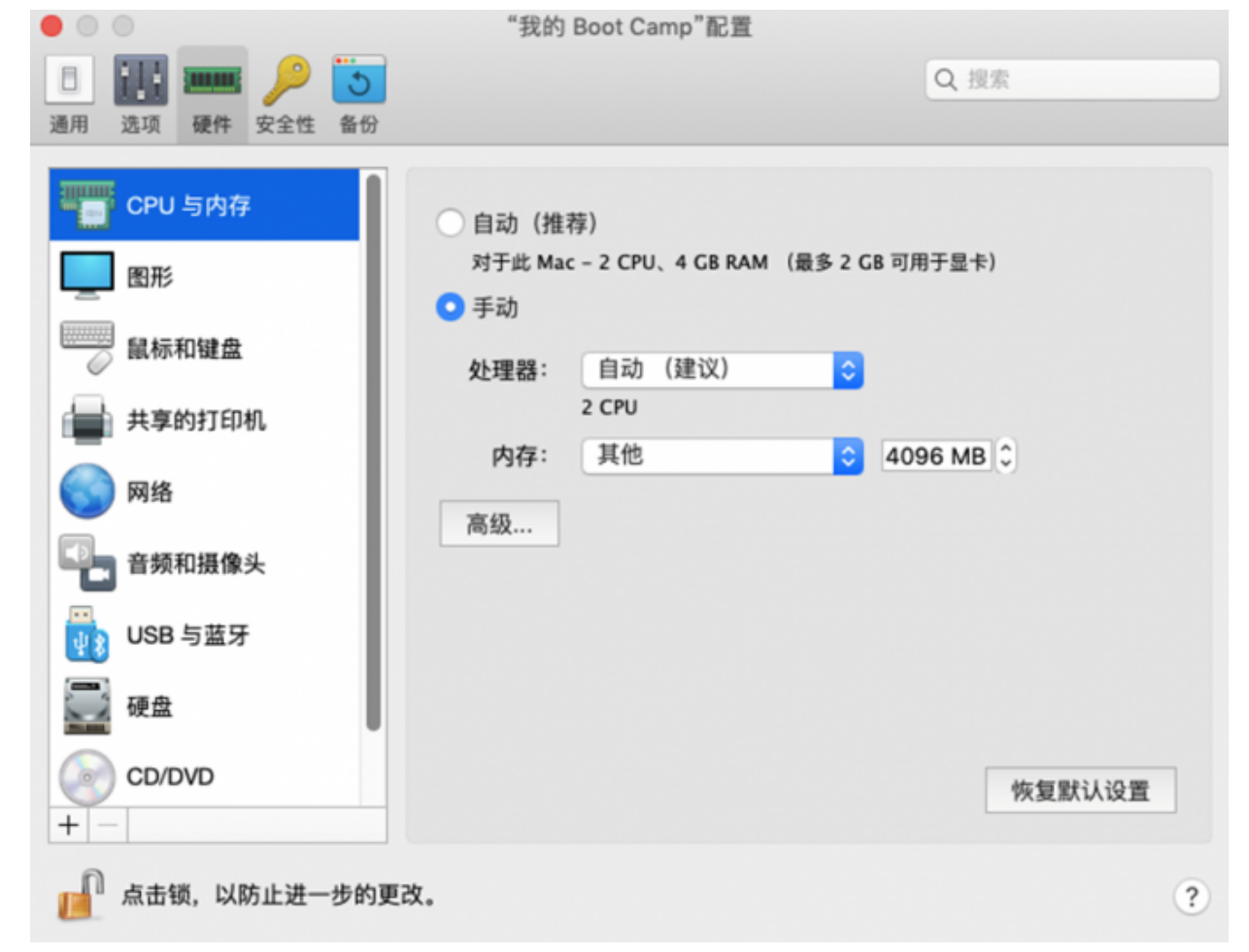Select the 硬件 (Hardware) memory chip icon
Viewport: 1249px width, 952px height.
click(x=213, y=80)
